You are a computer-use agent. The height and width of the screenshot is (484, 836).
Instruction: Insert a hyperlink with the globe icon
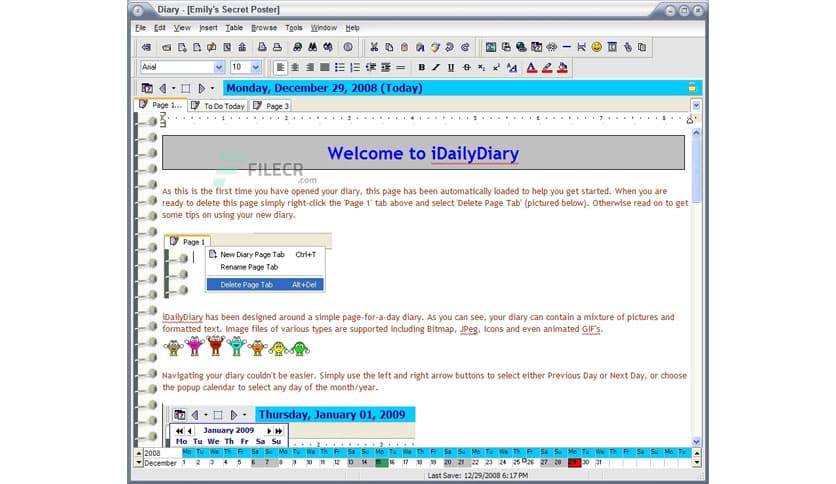pos(521,47)
